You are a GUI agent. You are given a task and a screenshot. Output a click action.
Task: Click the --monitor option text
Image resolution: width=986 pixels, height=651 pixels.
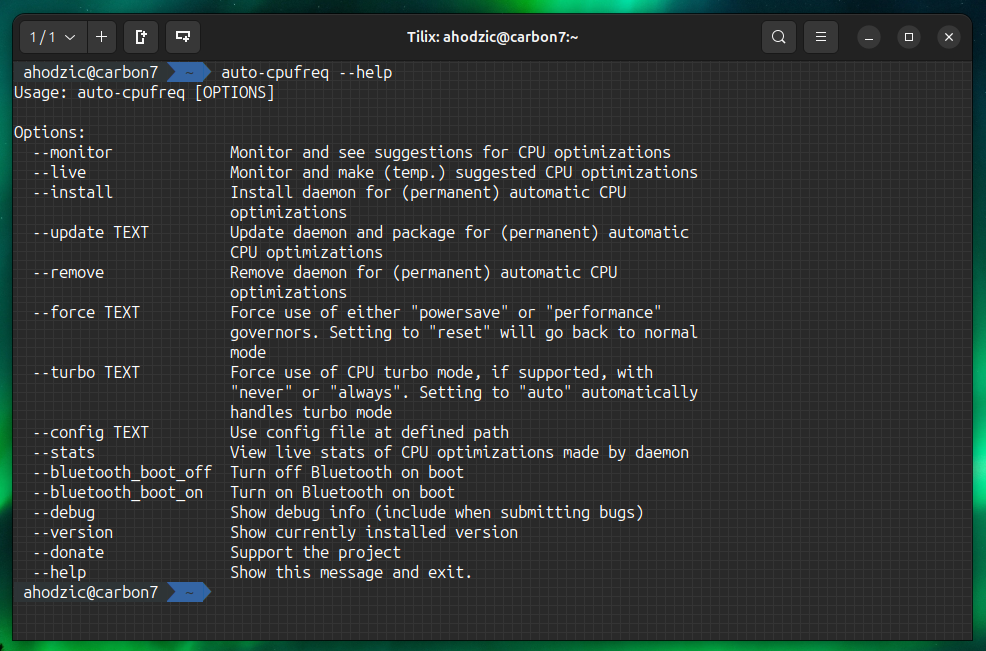73,153
